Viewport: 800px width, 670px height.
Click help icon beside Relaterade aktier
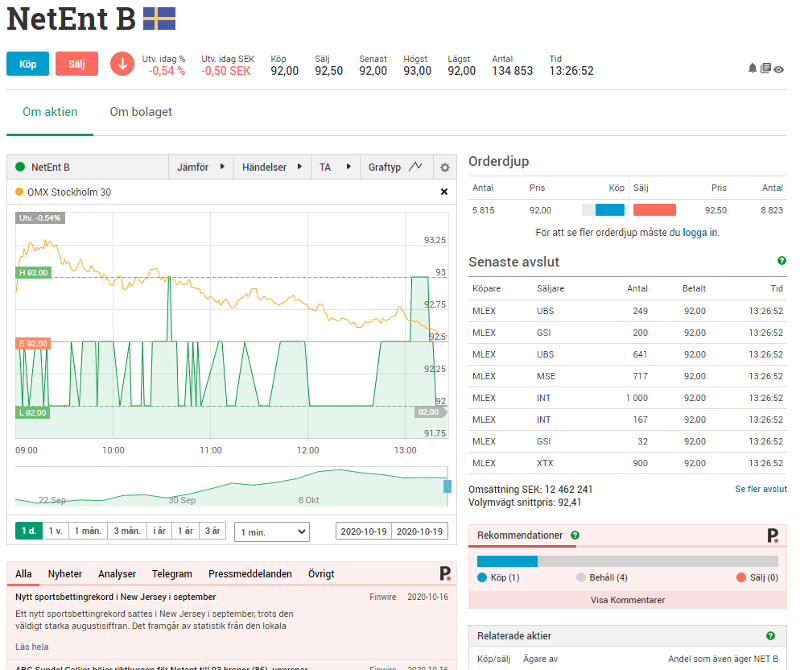770,636
